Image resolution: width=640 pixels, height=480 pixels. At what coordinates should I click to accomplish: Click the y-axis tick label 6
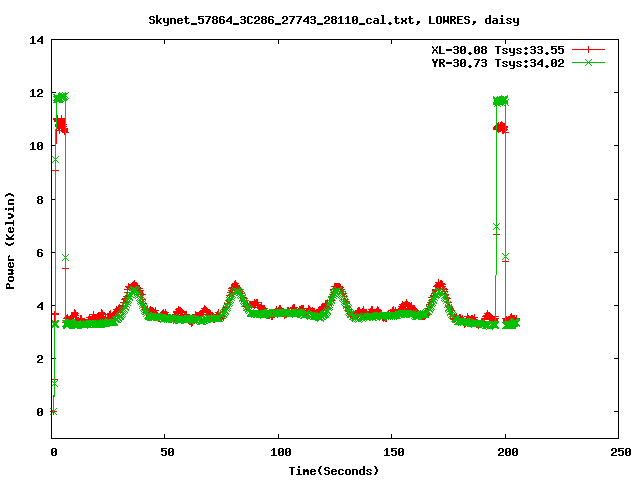point(40,253)
